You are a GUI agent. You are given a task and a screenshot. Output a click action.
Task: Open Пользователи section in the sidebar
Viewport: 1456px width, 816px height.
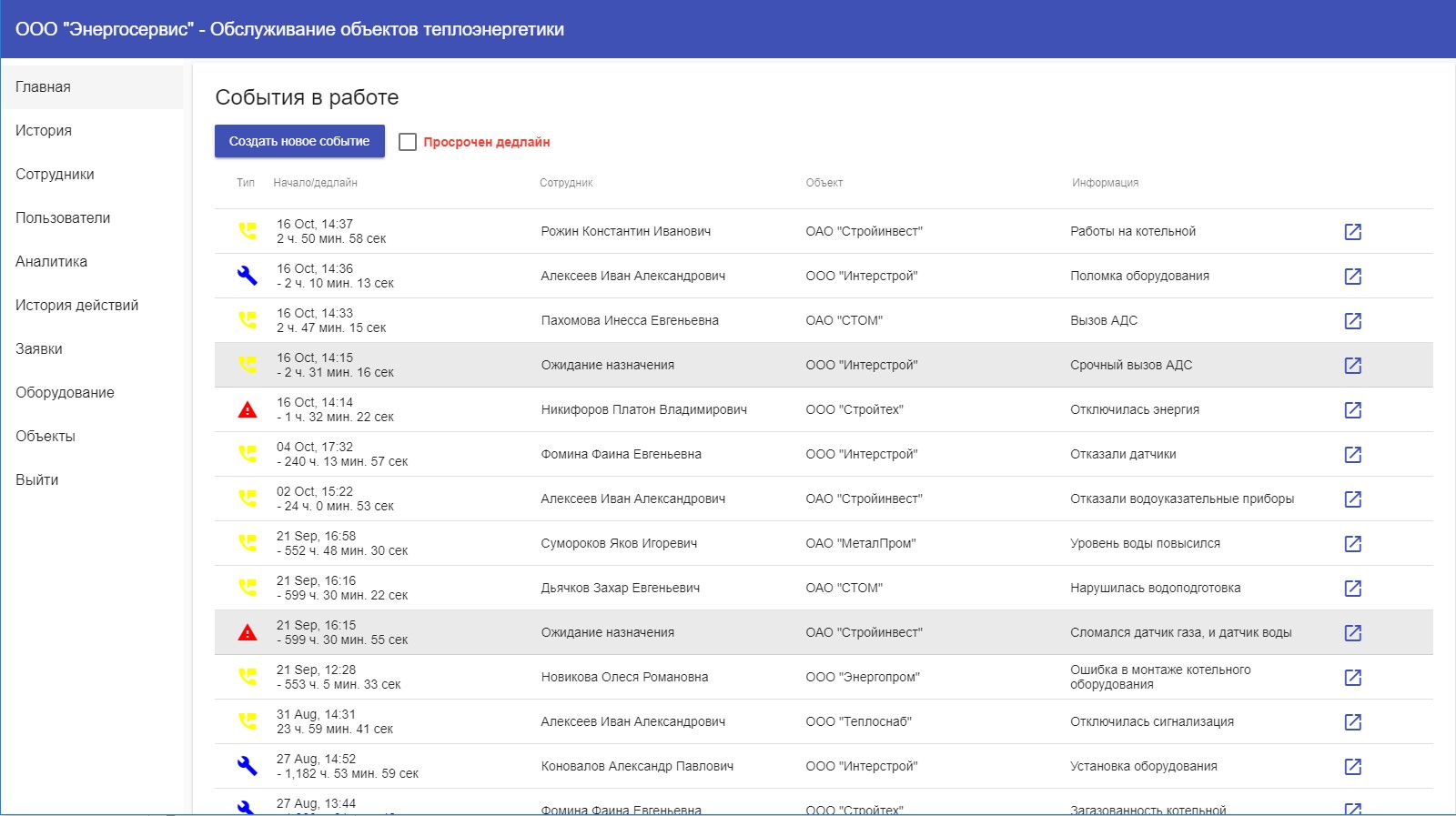[92, 218]
